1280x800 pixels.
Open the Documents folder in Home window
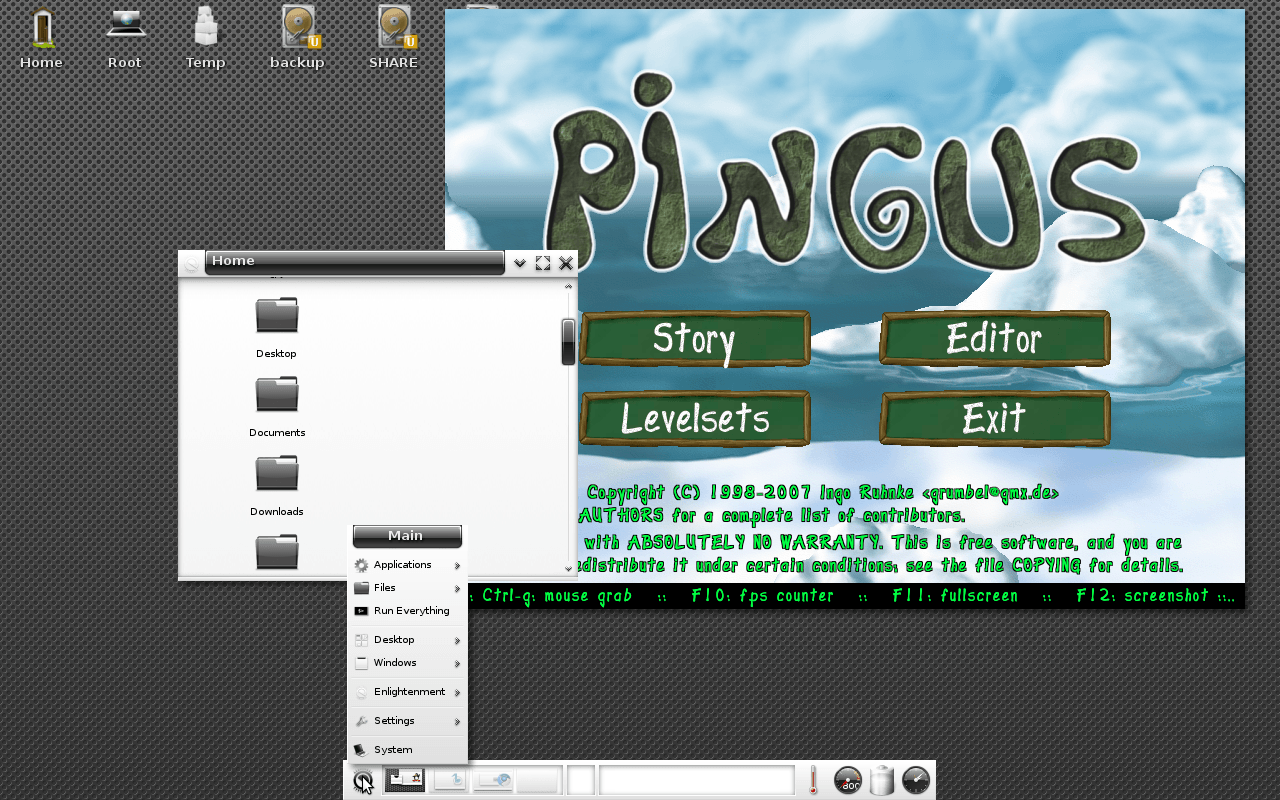click(277, 405)
